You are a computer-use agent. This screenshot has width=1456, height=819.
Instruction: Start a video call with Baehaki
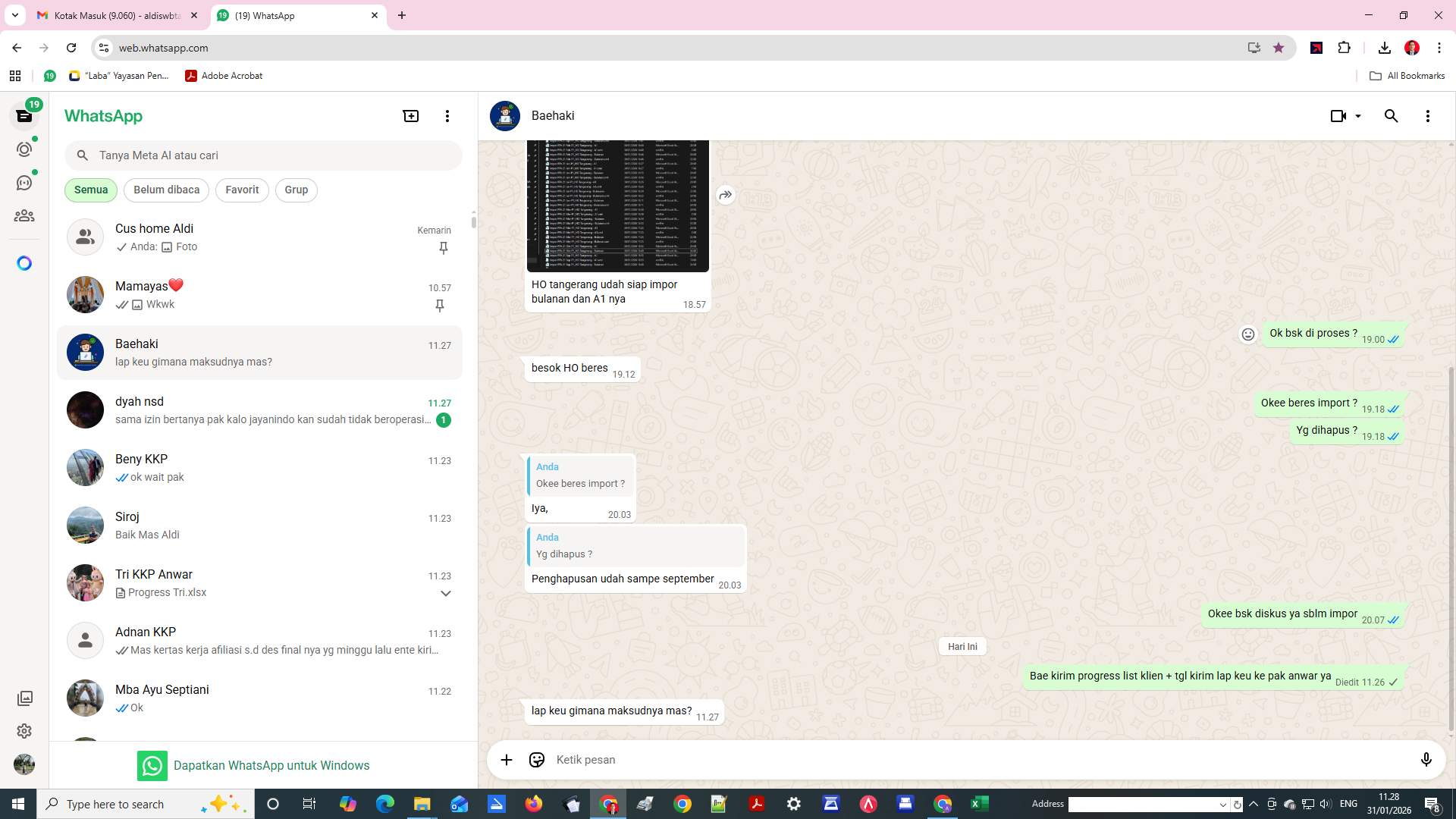(x=1337, y=116)
